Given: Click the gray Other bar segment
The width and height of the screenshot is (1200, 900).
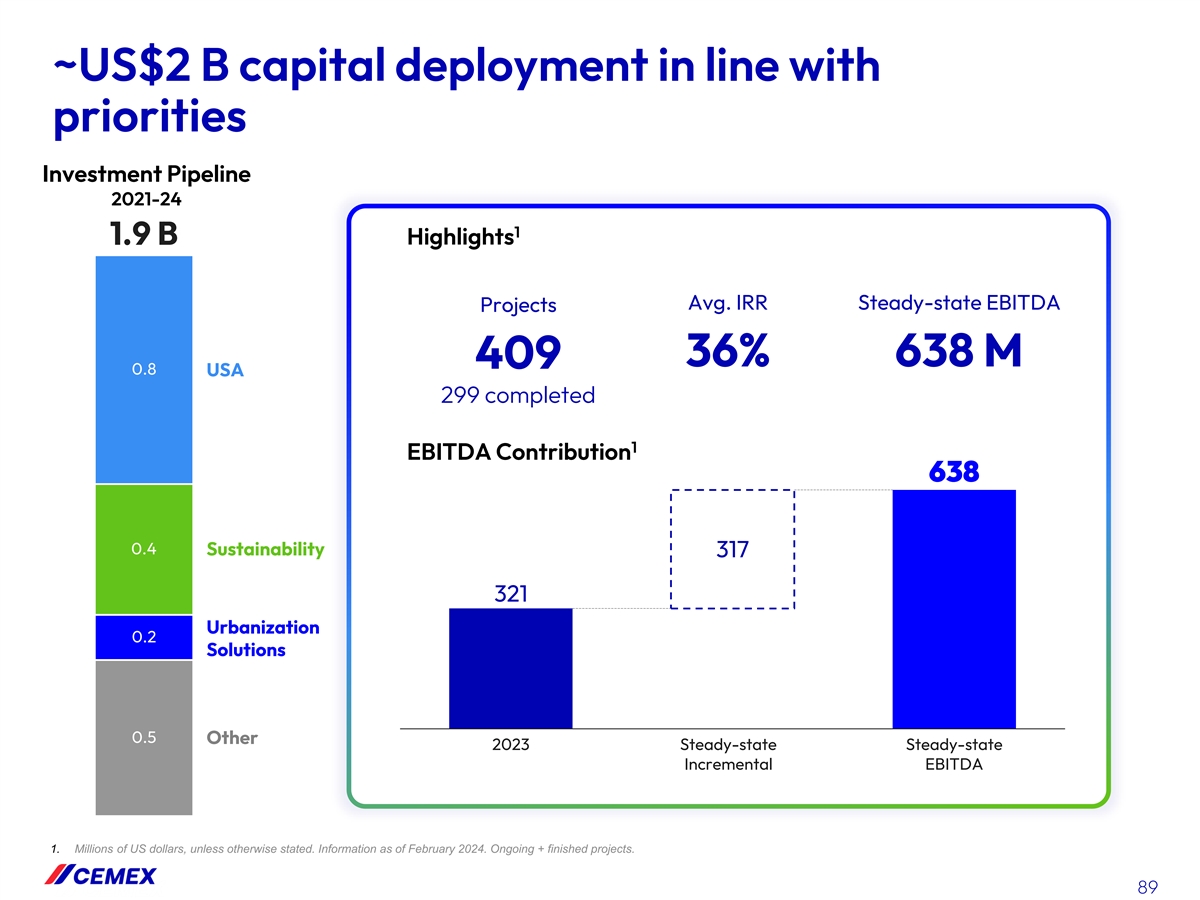Looking at the screenshot, I should 143,738.
